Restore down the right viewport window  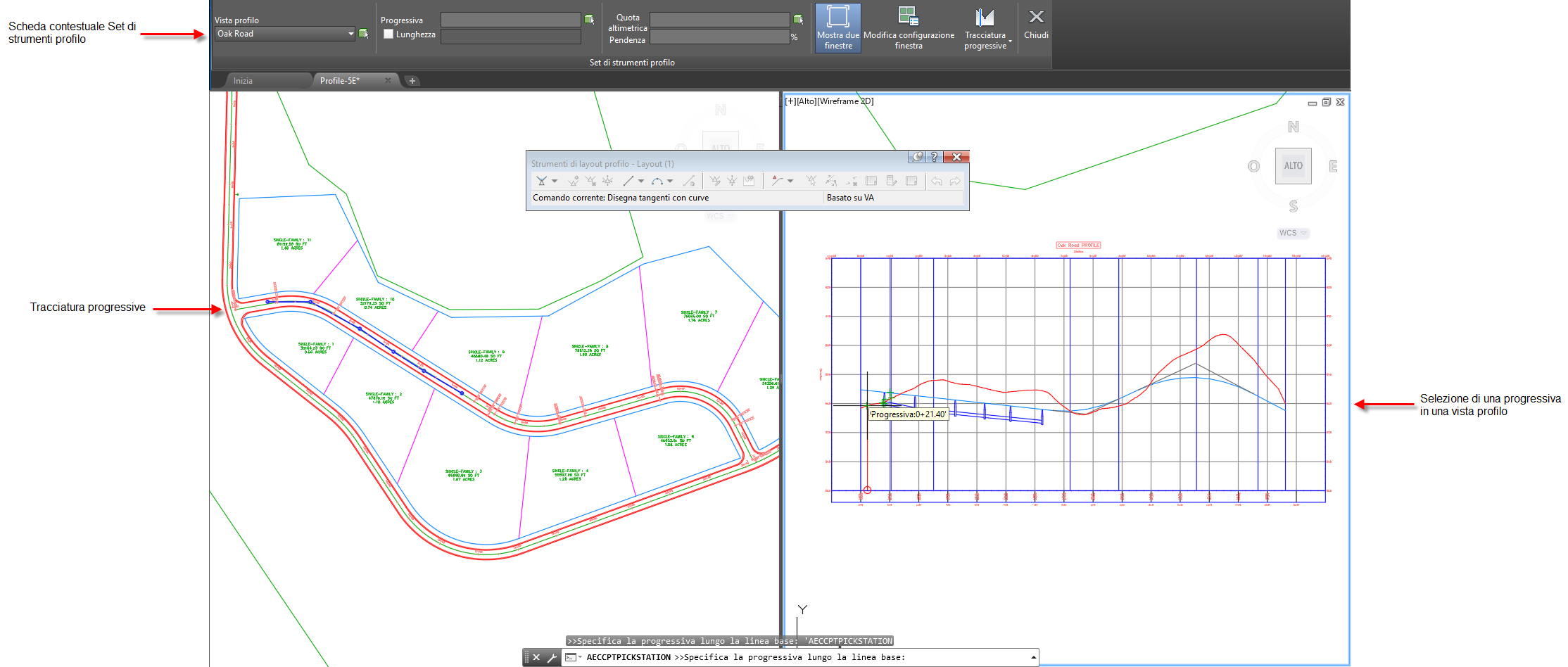click(x=1327, y=102)
